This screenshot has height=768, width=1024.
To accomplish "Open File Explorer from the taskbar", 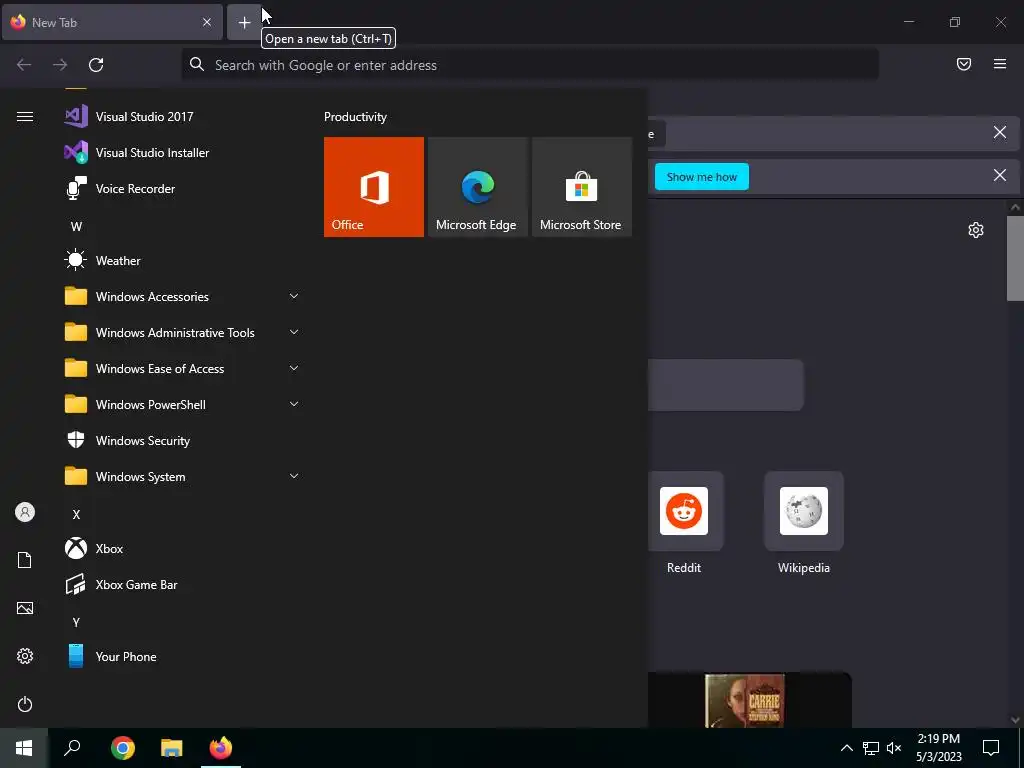I will [172, 748].
